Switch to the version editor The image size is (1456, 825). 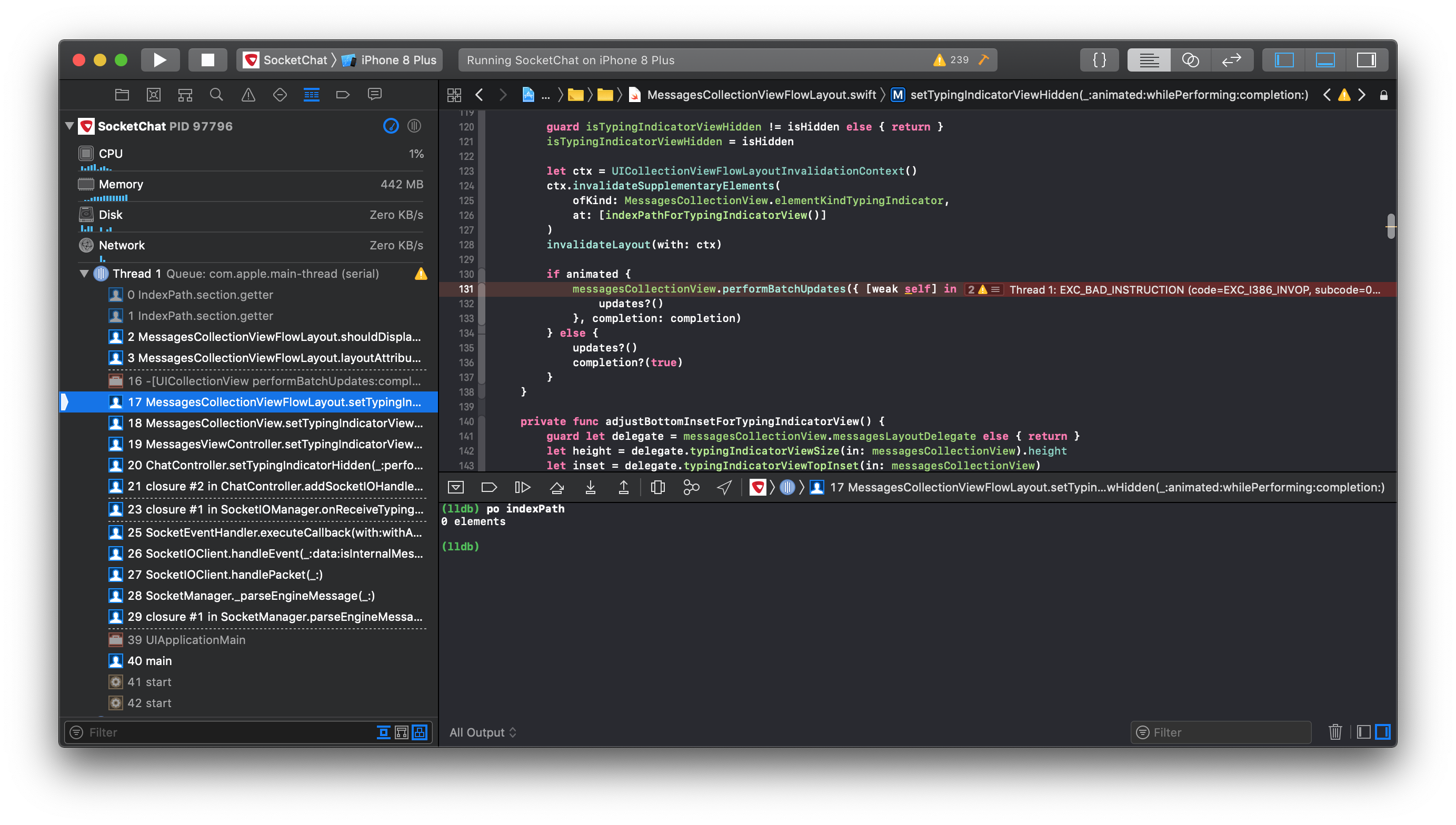[1232, 60]
